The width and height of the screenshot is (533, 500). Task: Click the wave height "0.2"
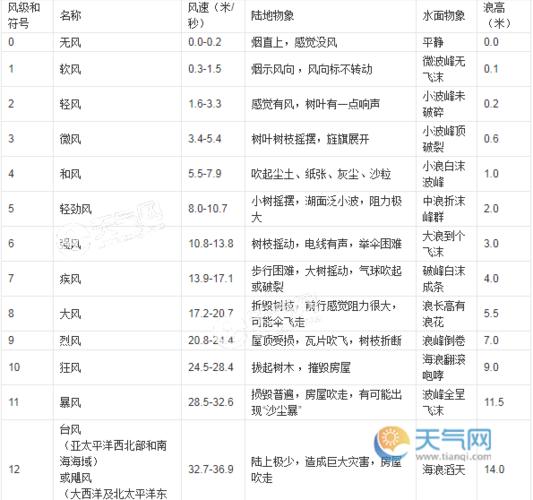tap(491, 104)
